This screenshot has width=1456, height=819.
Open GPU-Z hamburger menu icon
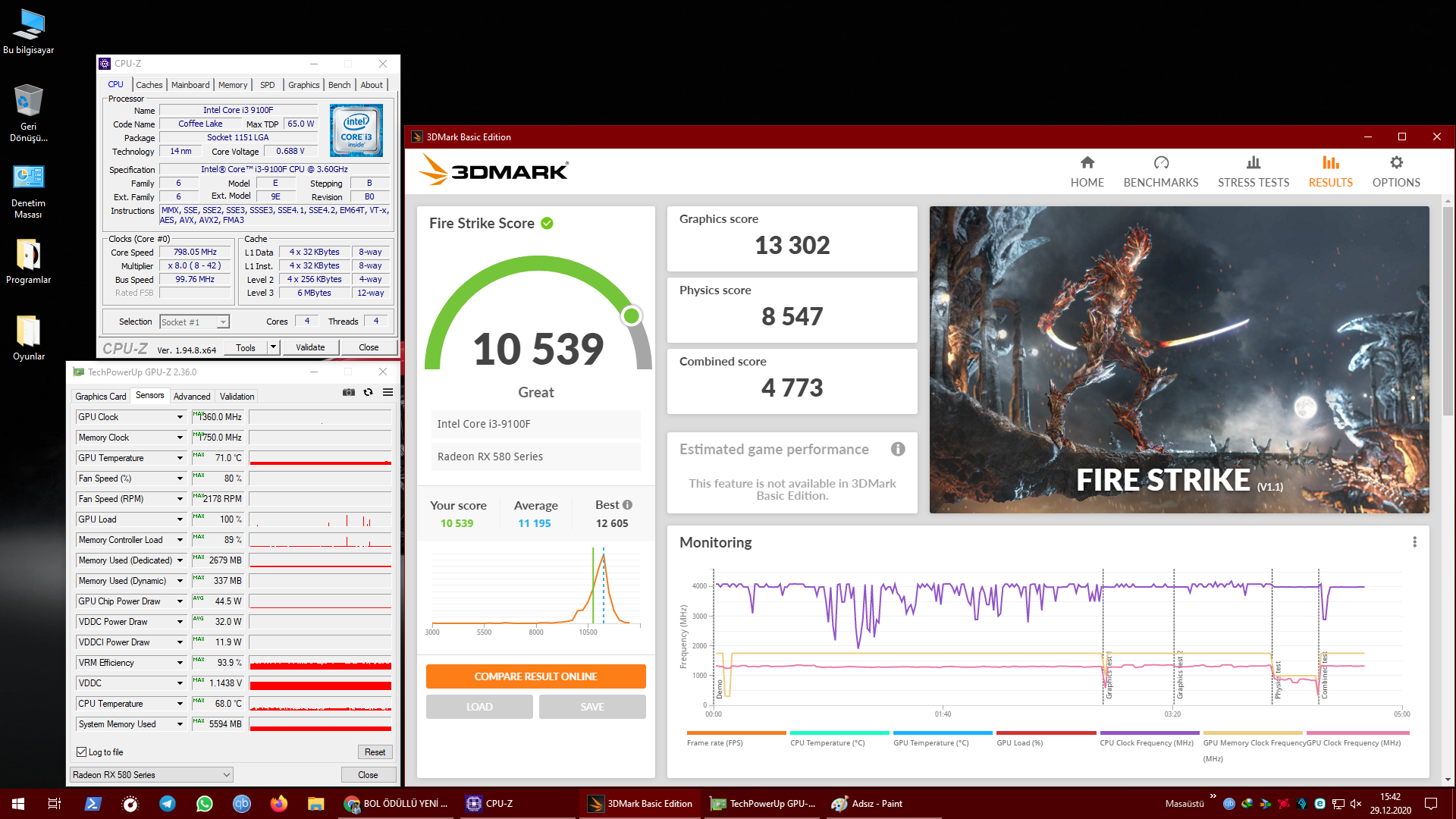(388, 393)
